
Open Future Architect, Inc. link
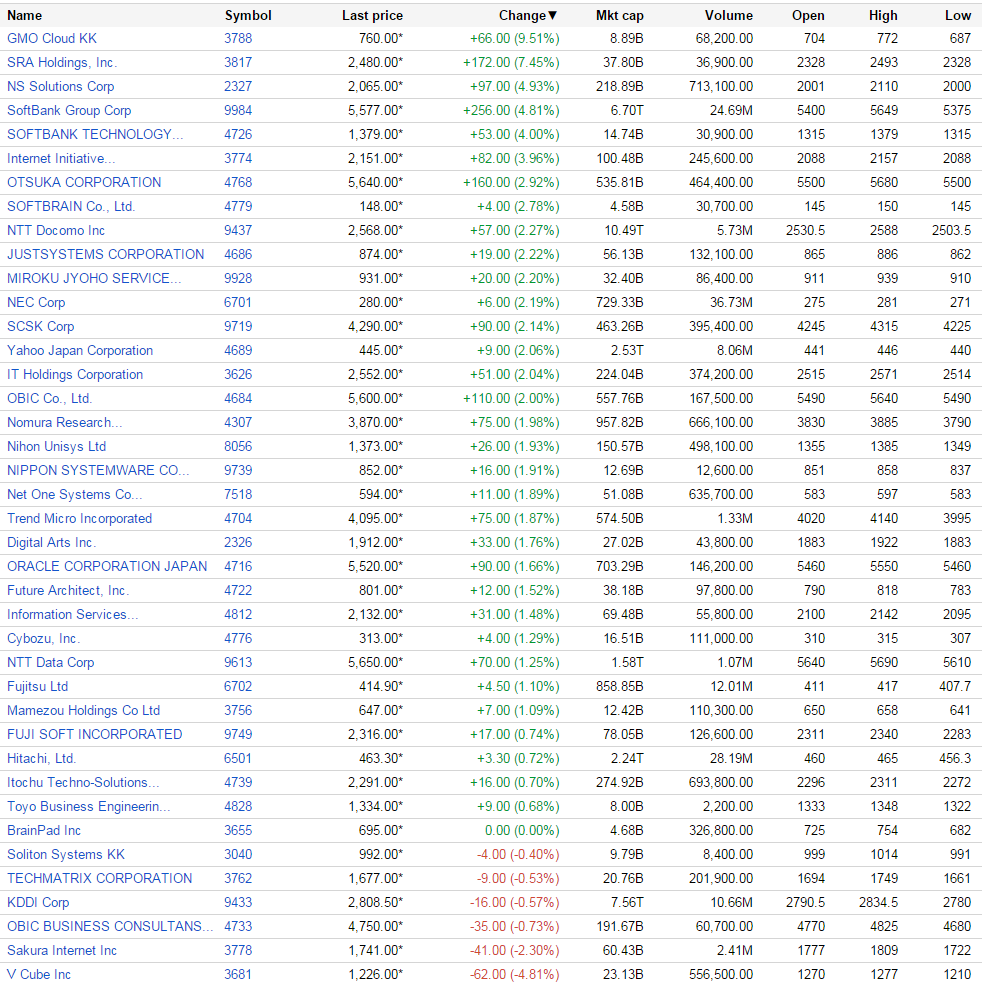(x=68, y=590)
